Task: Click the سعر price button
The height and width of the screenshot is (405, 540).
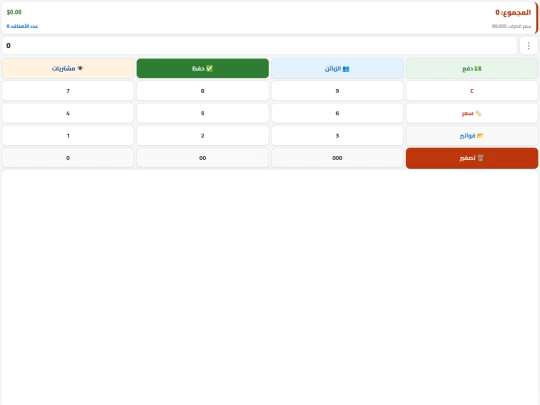Action: point(472,113)
